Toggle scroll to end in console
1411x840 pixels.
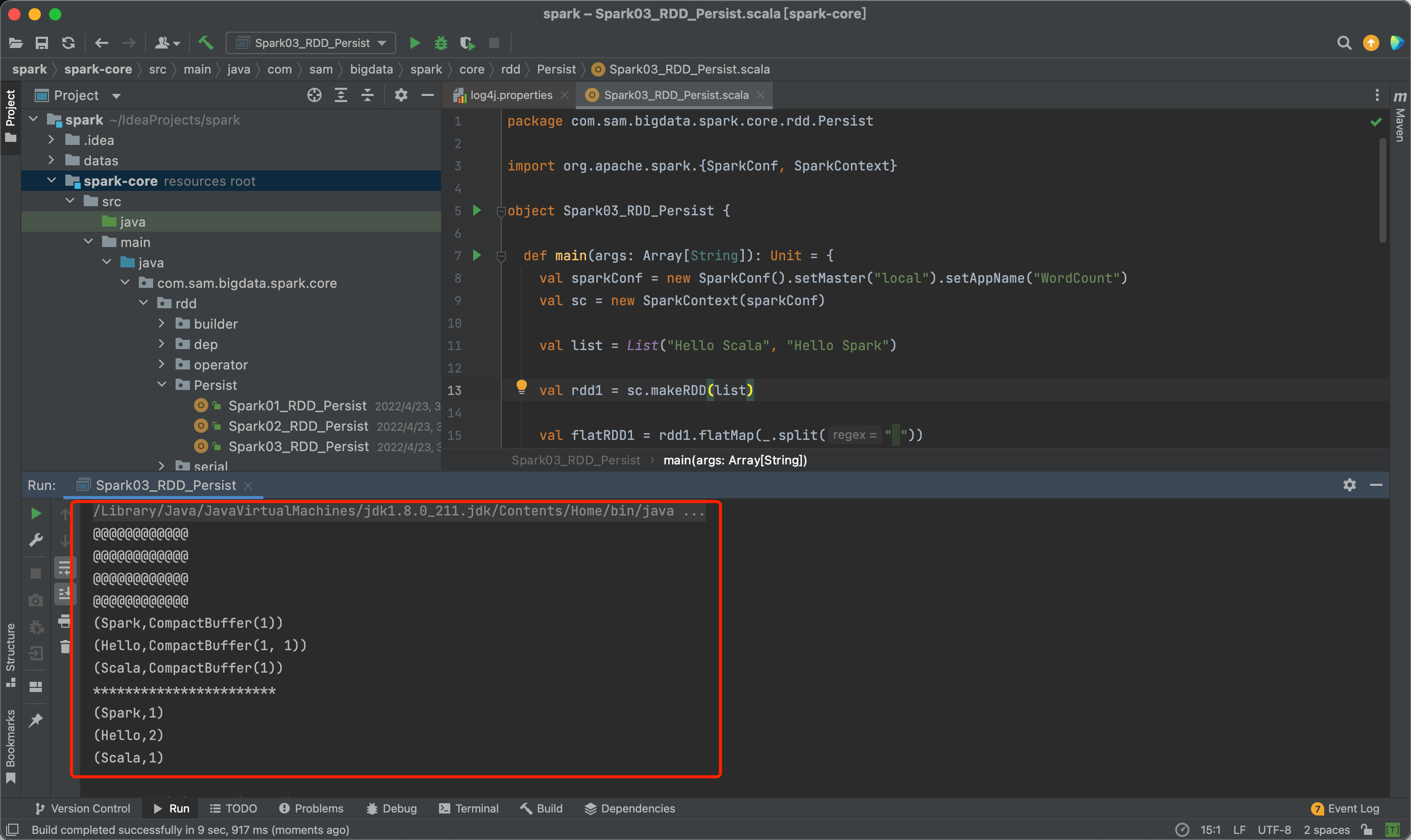(64, 594)
